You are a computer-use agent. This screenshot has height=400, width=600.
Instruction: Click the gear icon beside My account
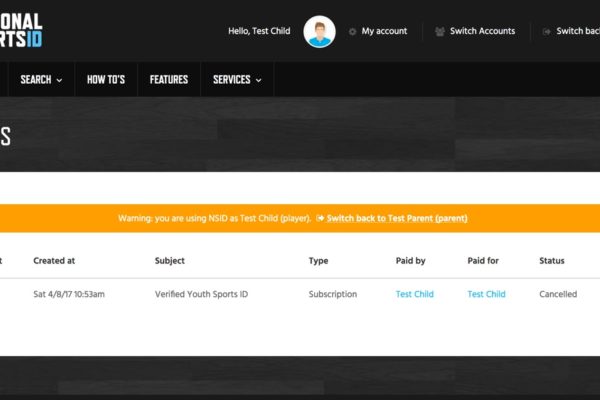[352, 31]
